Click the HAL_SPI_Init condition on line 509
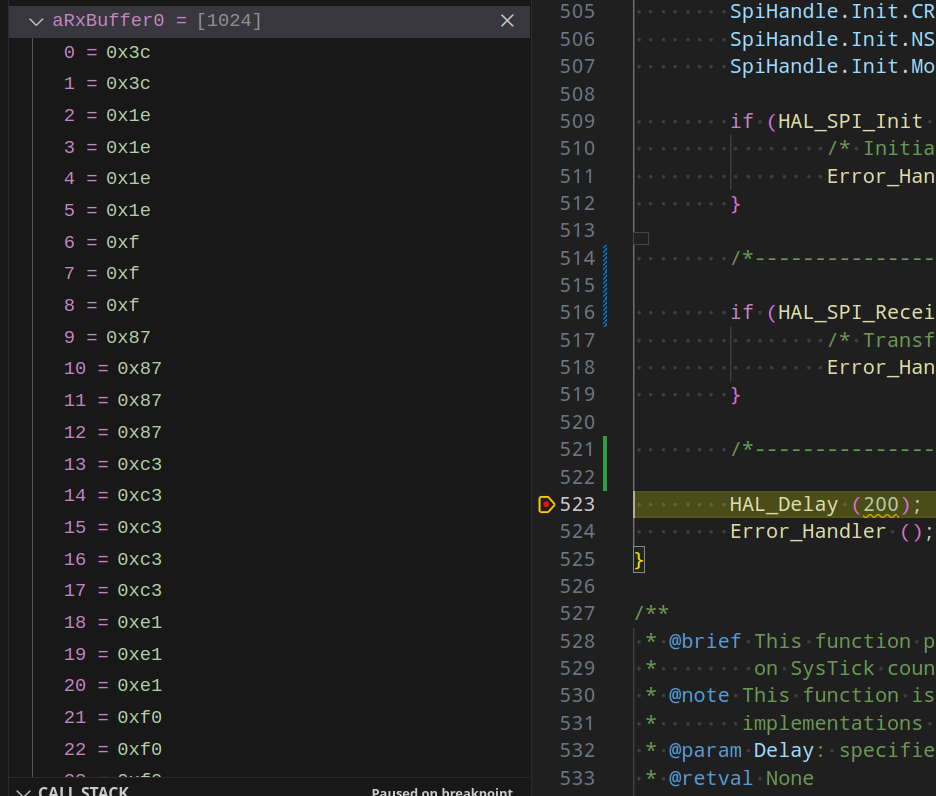This screenshot has width=936, height=796. point(850,121)
